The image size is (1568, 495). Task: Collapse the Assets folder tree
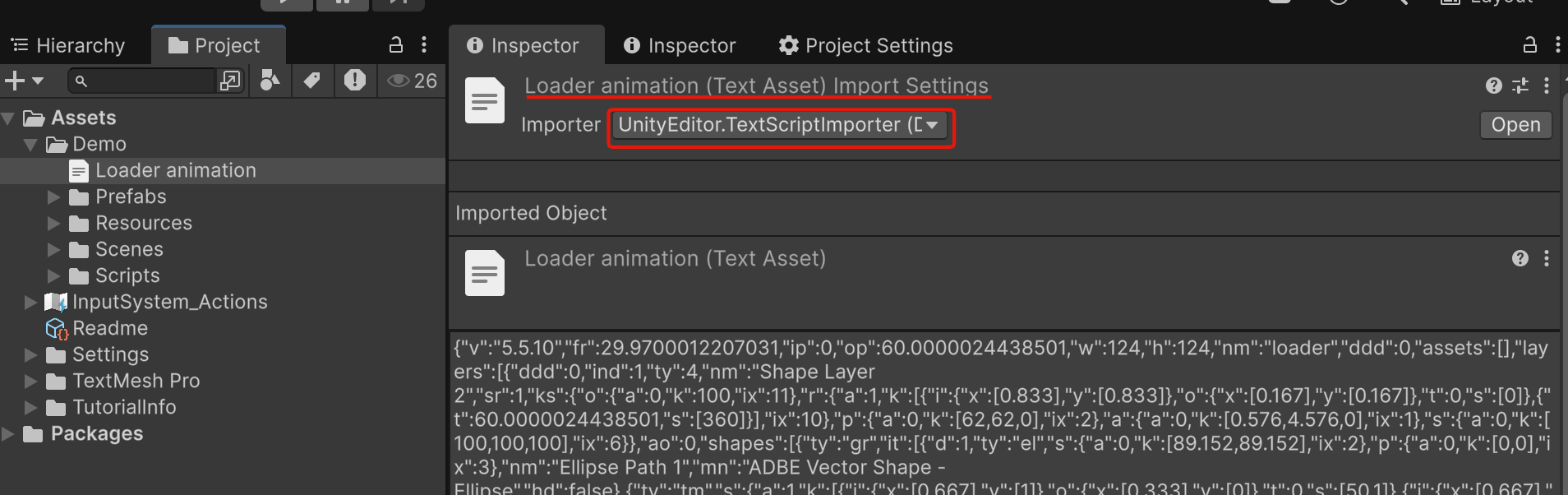[8, 117]
